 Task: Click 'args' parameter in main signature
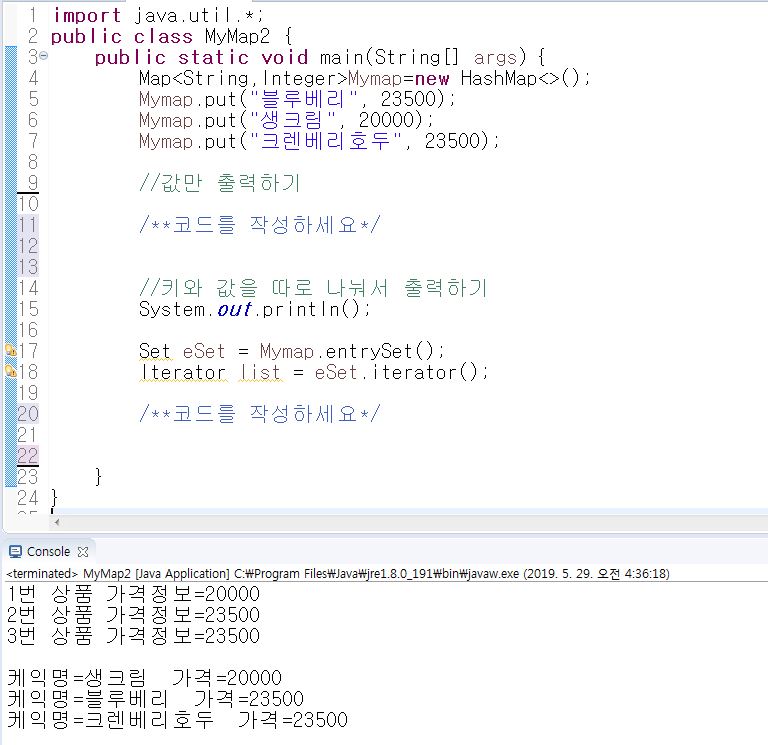pos(495,58)
